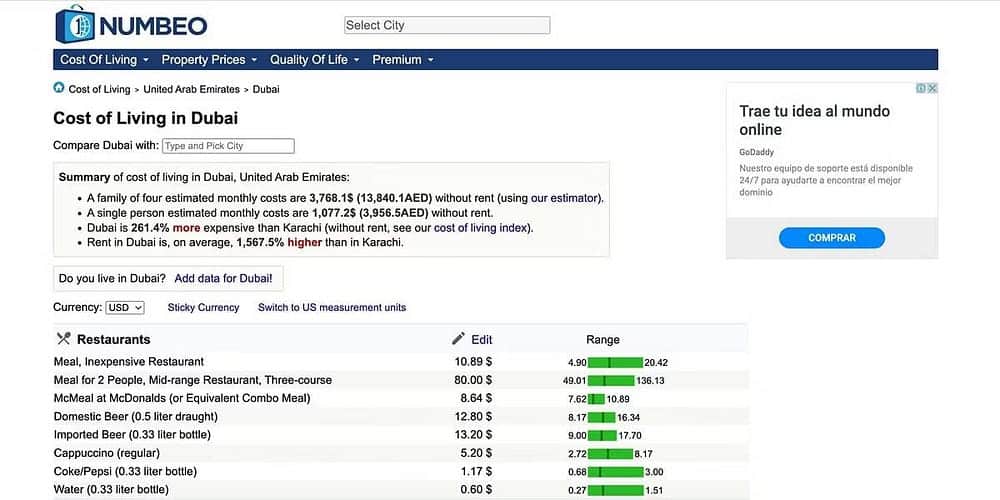Click the Numbeo logo icon
Screen dimensions: 1000x500
75,25
